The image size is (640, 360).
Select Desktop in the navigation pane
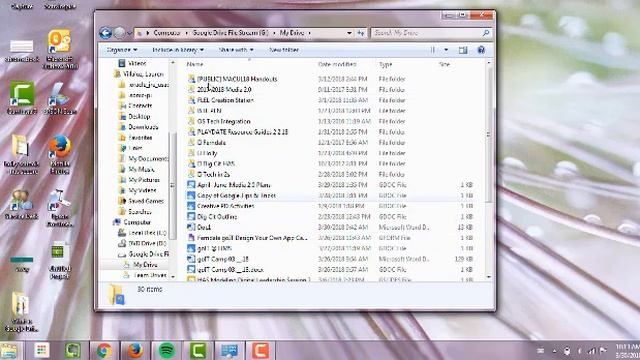tap(139, 116)
